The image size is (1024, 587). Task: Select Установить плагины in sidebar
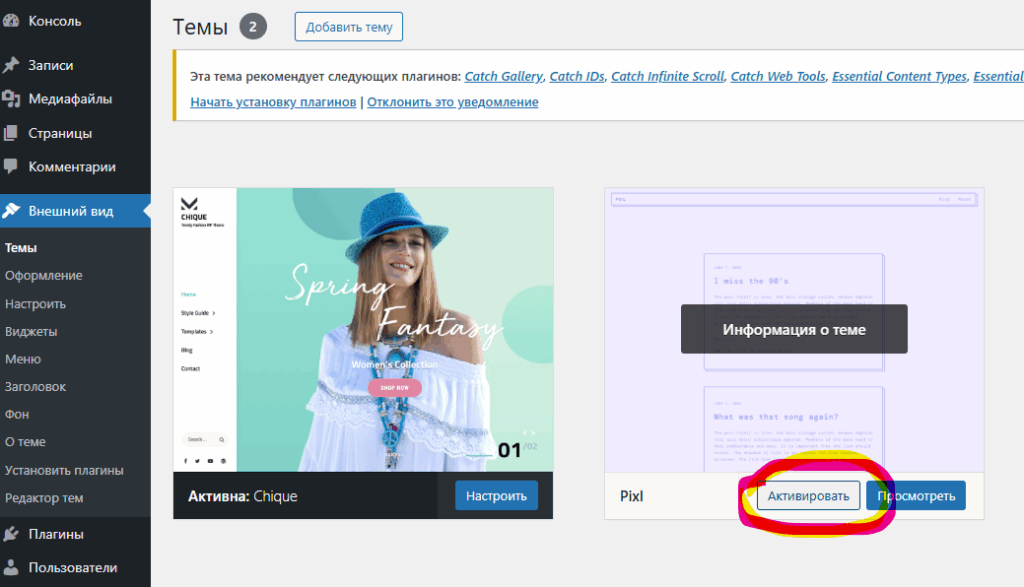(64, 470)
